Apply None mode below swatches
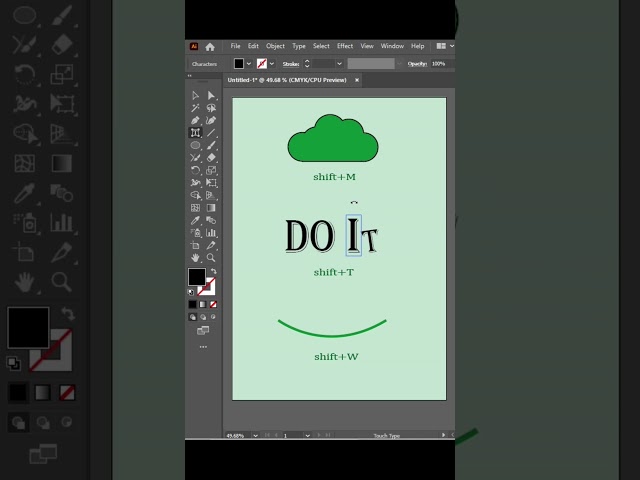The width and height of the screenshot is (640, 480). click(x=213, y=304)
